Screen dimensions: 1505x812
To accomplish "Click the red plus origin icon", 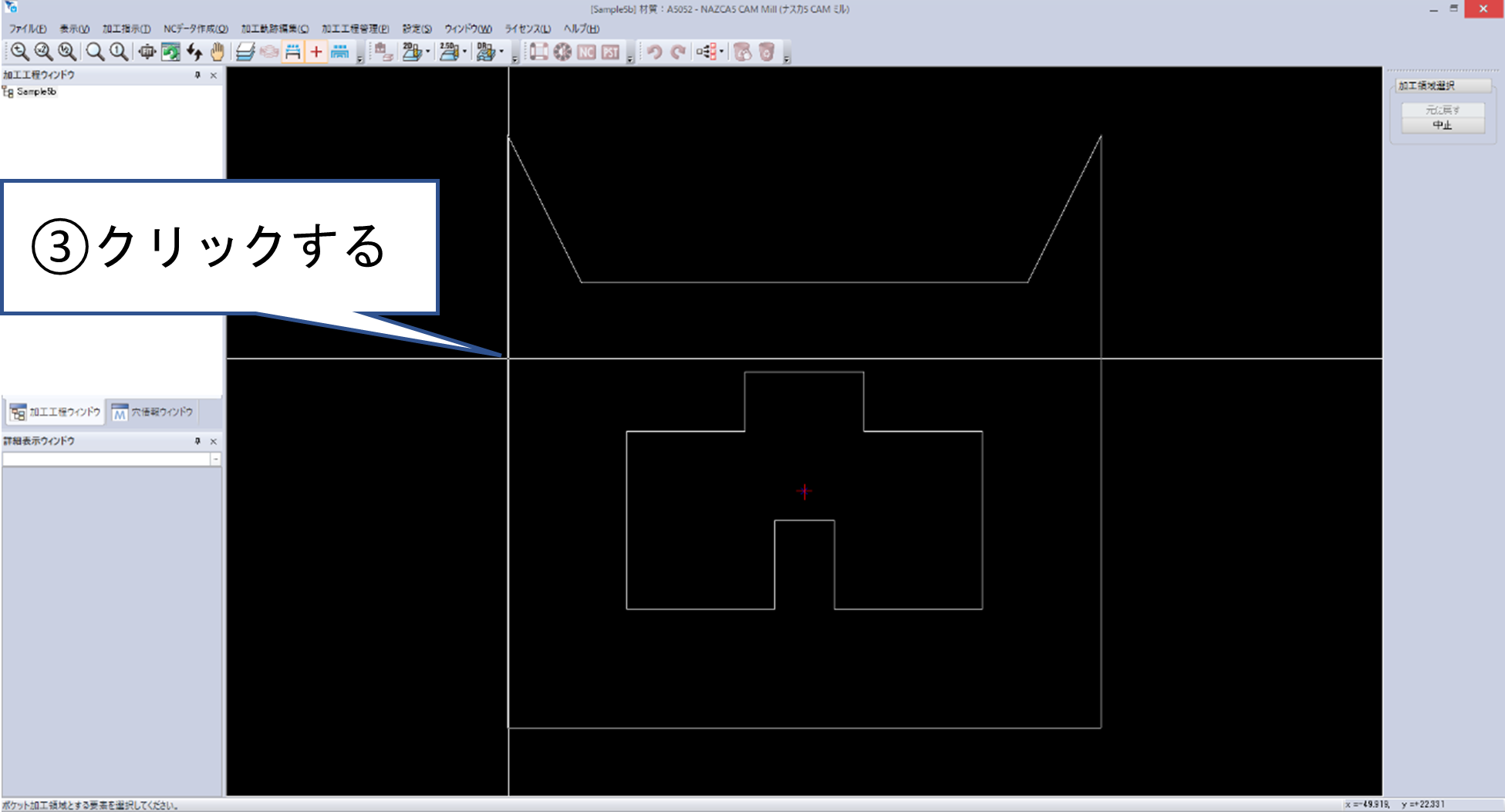I will 316,52.
